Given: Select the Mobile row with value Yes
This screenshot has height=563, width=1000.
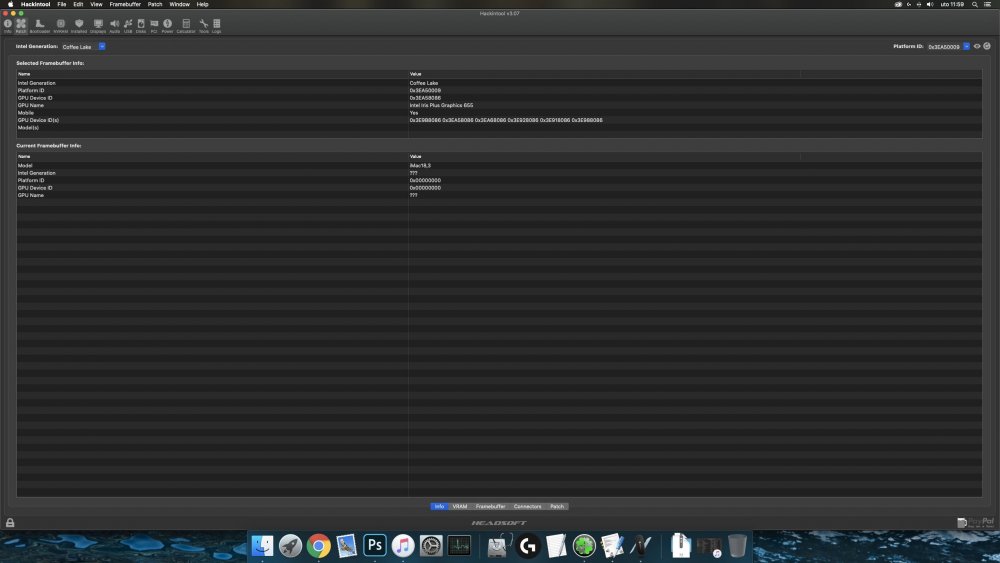Looking at the screenshot, I should click(x=499, y=113).
